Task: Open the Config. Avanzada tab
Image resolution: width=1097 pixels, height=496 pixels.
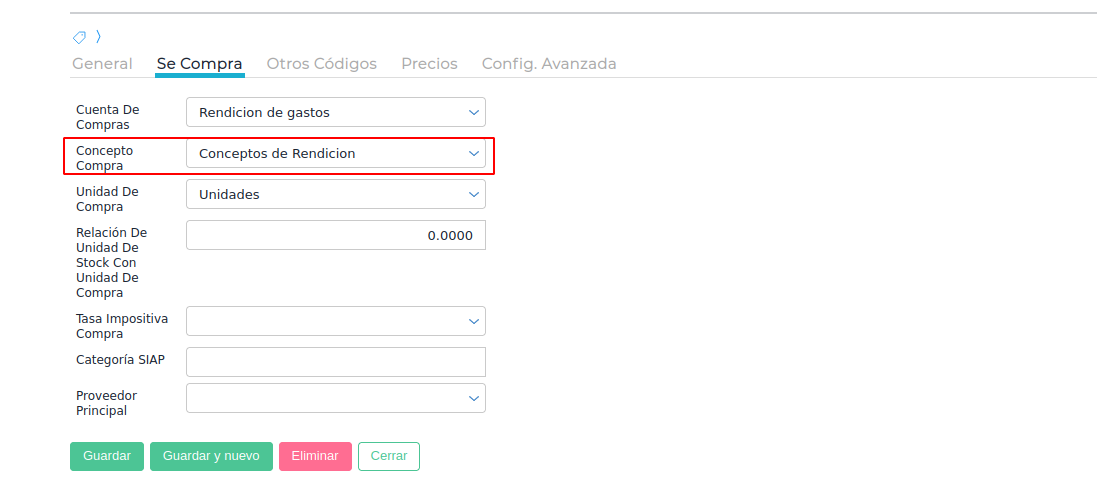Action: tap(549, 64)
